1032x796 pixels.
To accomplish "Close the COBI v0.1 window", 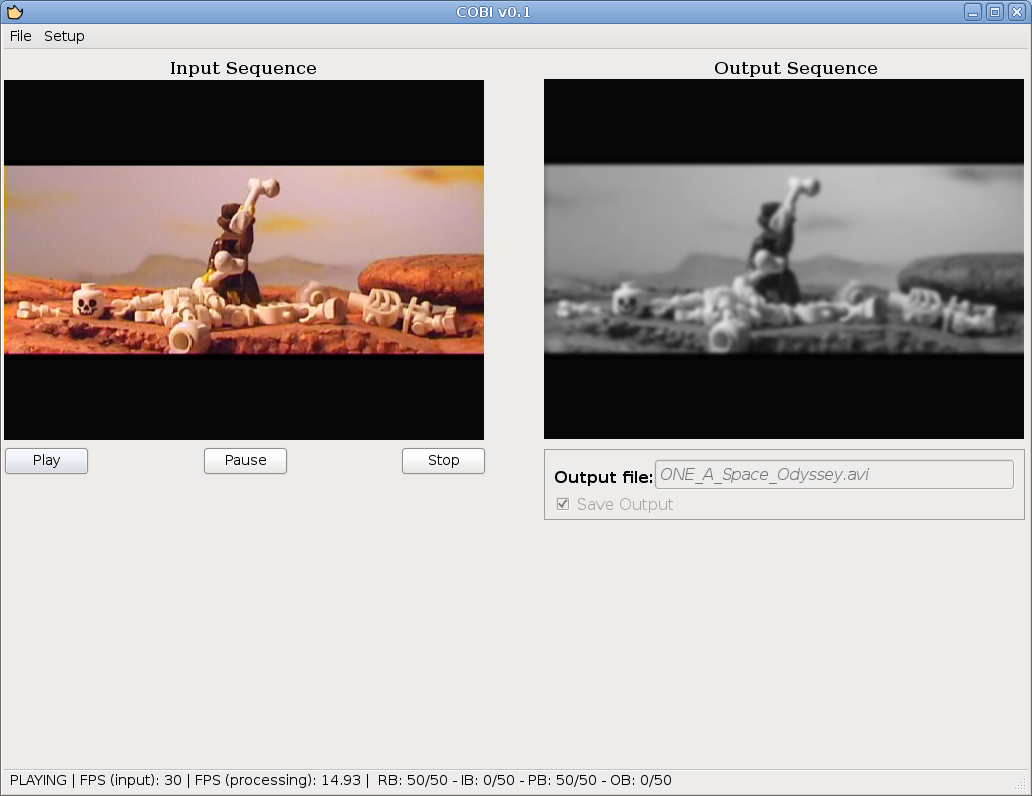I will pos(1018,12).
